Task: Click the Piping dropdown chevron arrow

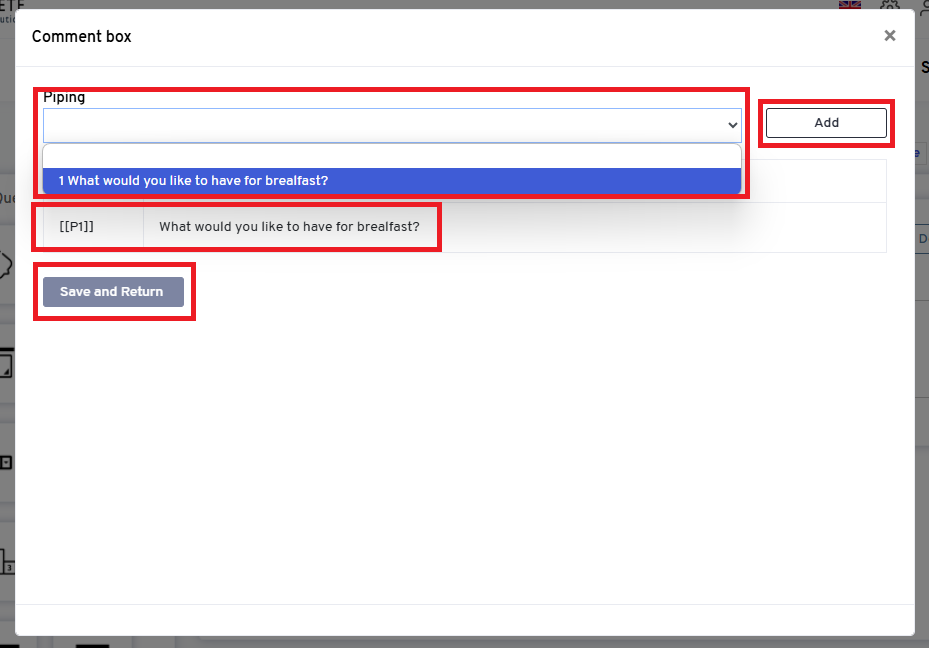Action: coord(732,125)
